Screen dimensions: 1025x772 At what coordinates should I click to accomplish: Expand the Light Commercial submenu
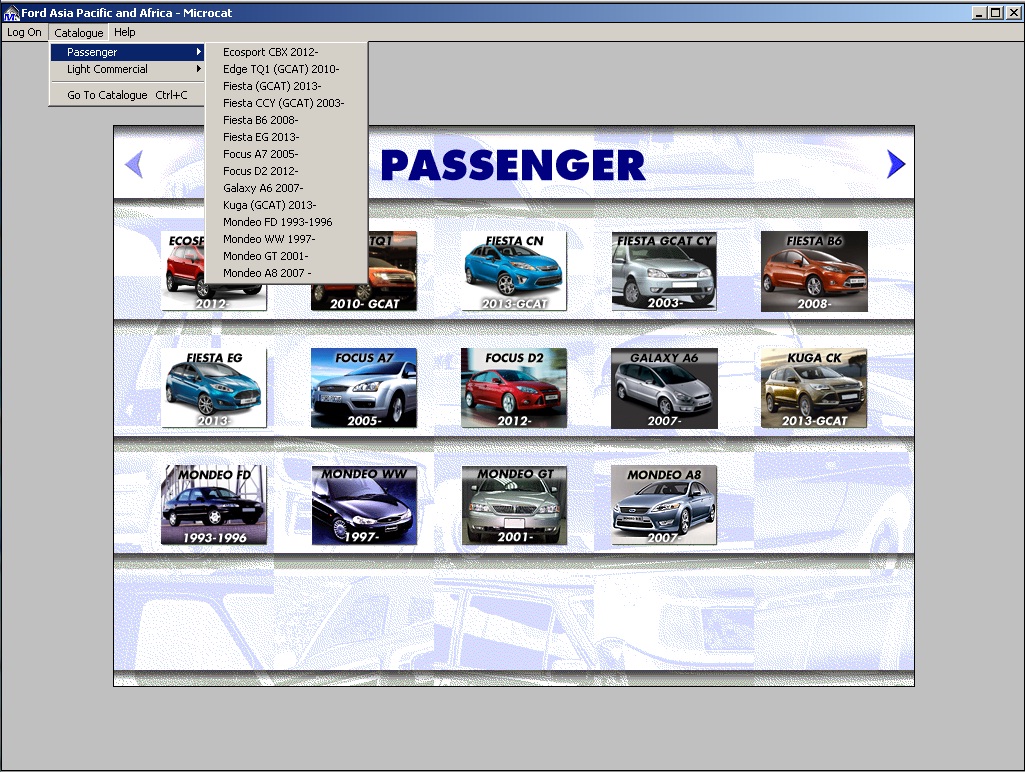pyautogui.click(x=127, y=69)
